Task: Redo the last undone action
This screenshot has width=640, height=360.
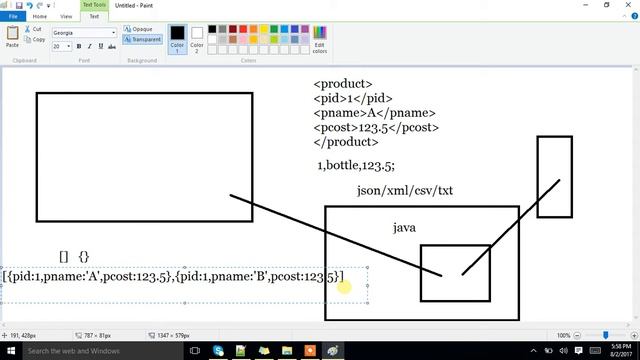Action: click(x=40, y=6)
